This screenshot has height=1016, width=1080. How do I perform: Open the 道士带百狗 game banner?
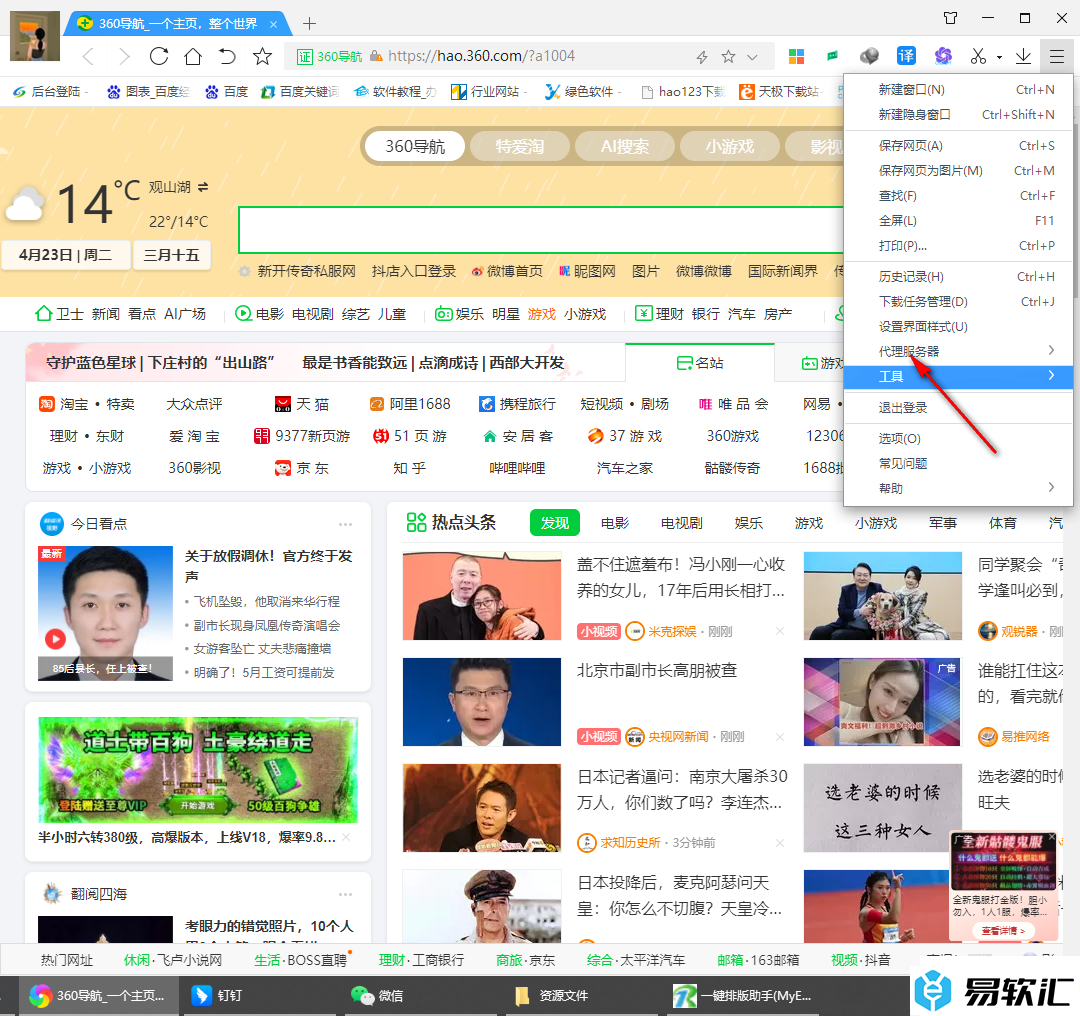tap(198, 769)
